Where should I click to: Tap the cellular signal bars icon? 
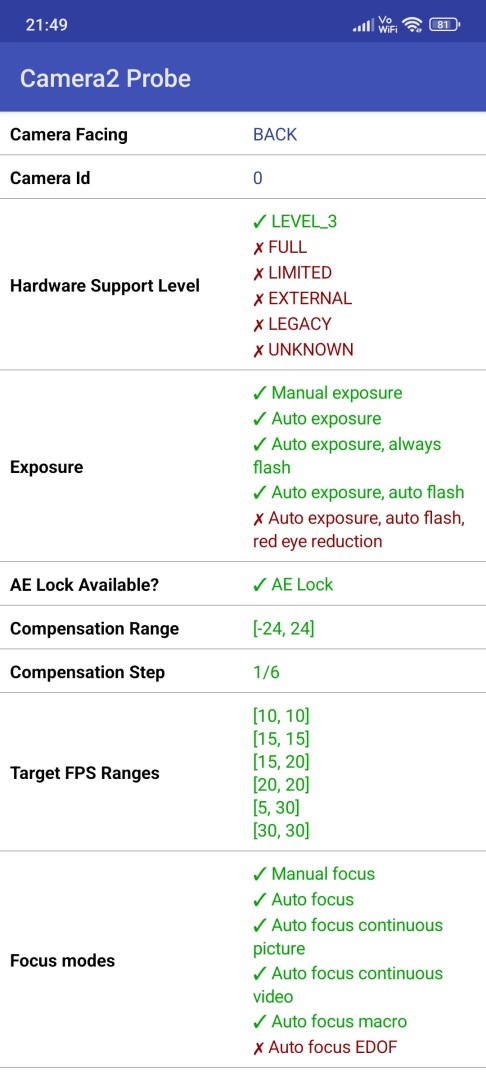coord(363,25)
